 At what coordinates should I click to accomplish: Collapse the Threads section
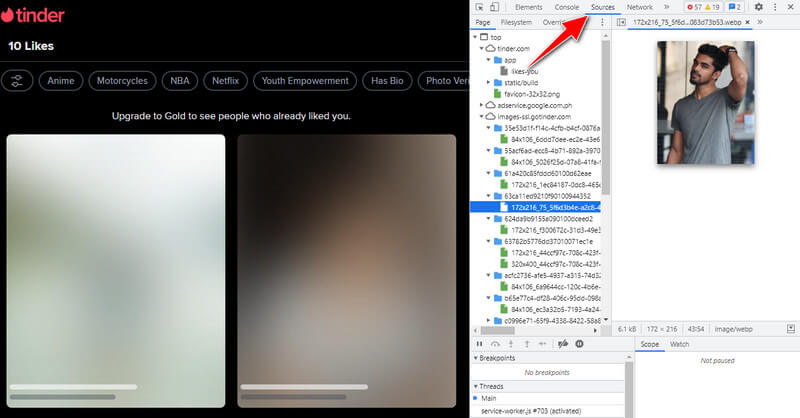click(x=474, y=384)
